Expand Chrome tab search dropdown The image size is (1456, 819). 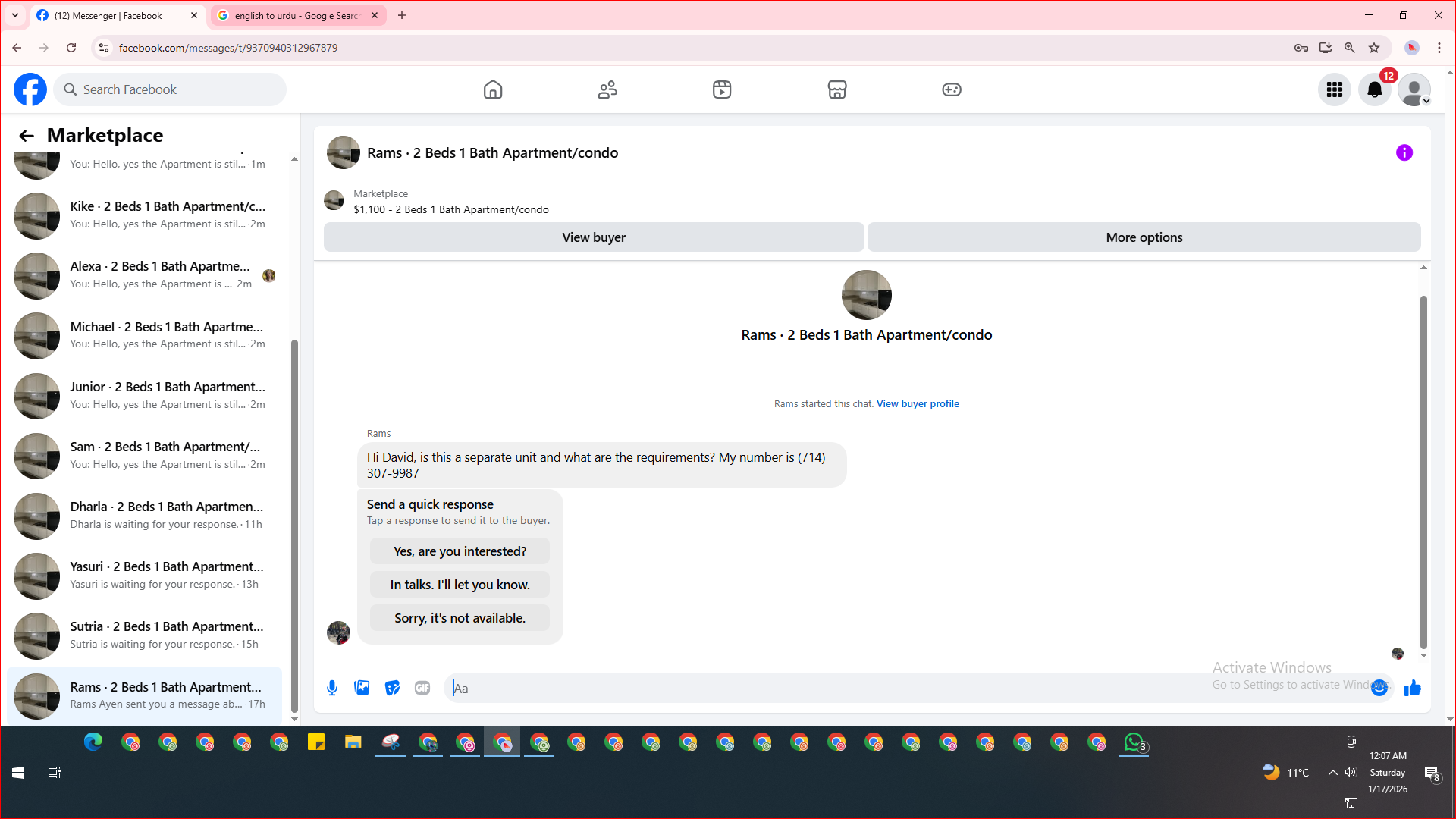pos(14,15)
